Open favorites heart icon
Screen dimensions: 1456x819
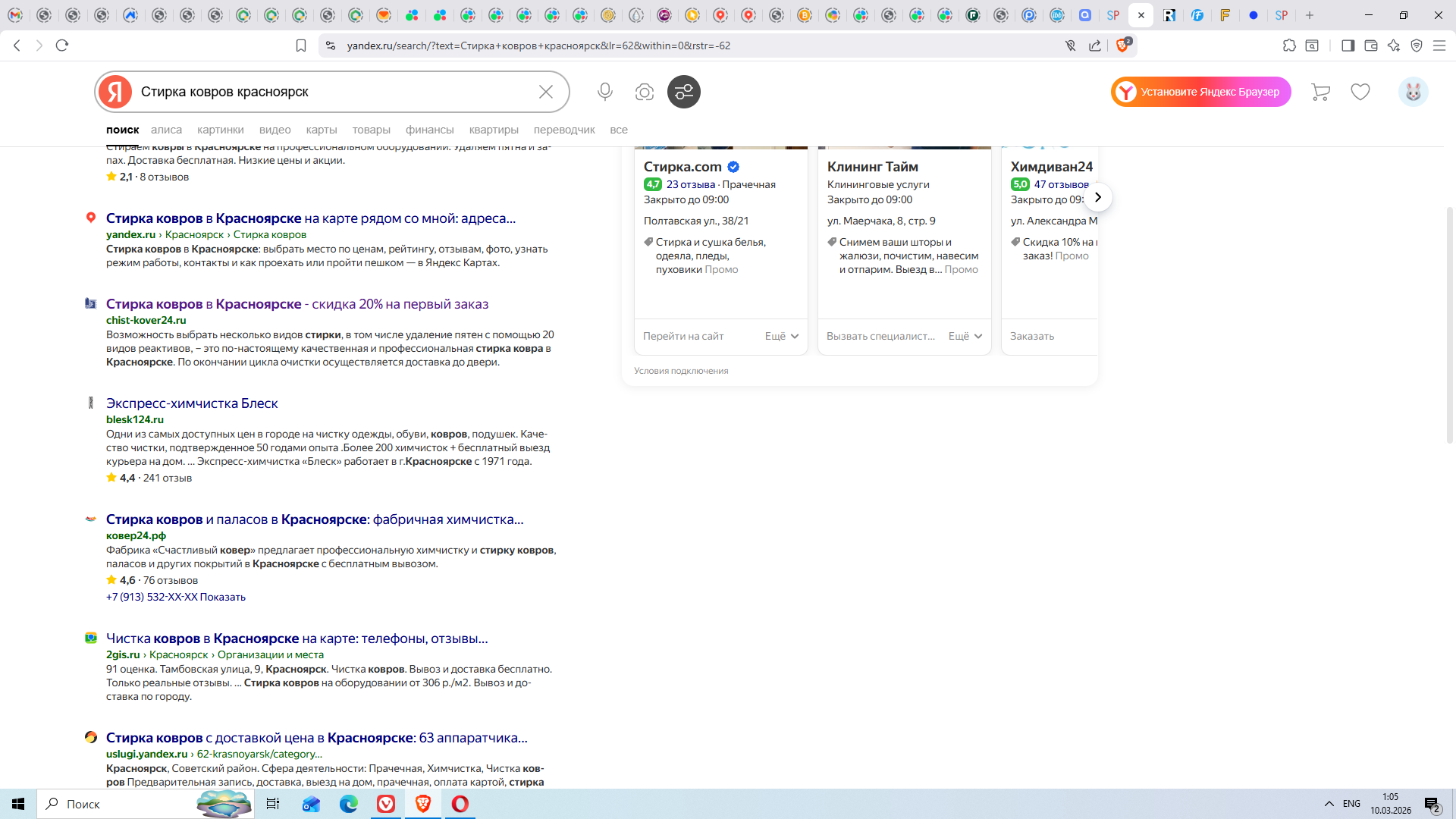1360,92
